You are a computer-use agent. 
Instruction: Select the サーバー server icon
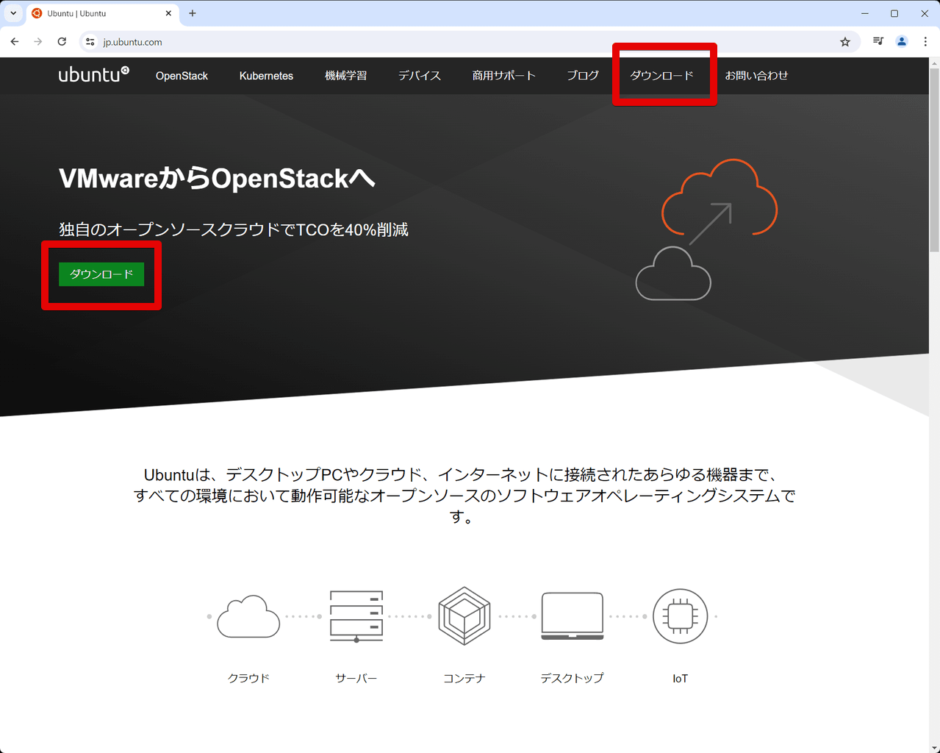pyautogui.click(x=356, y=616)
